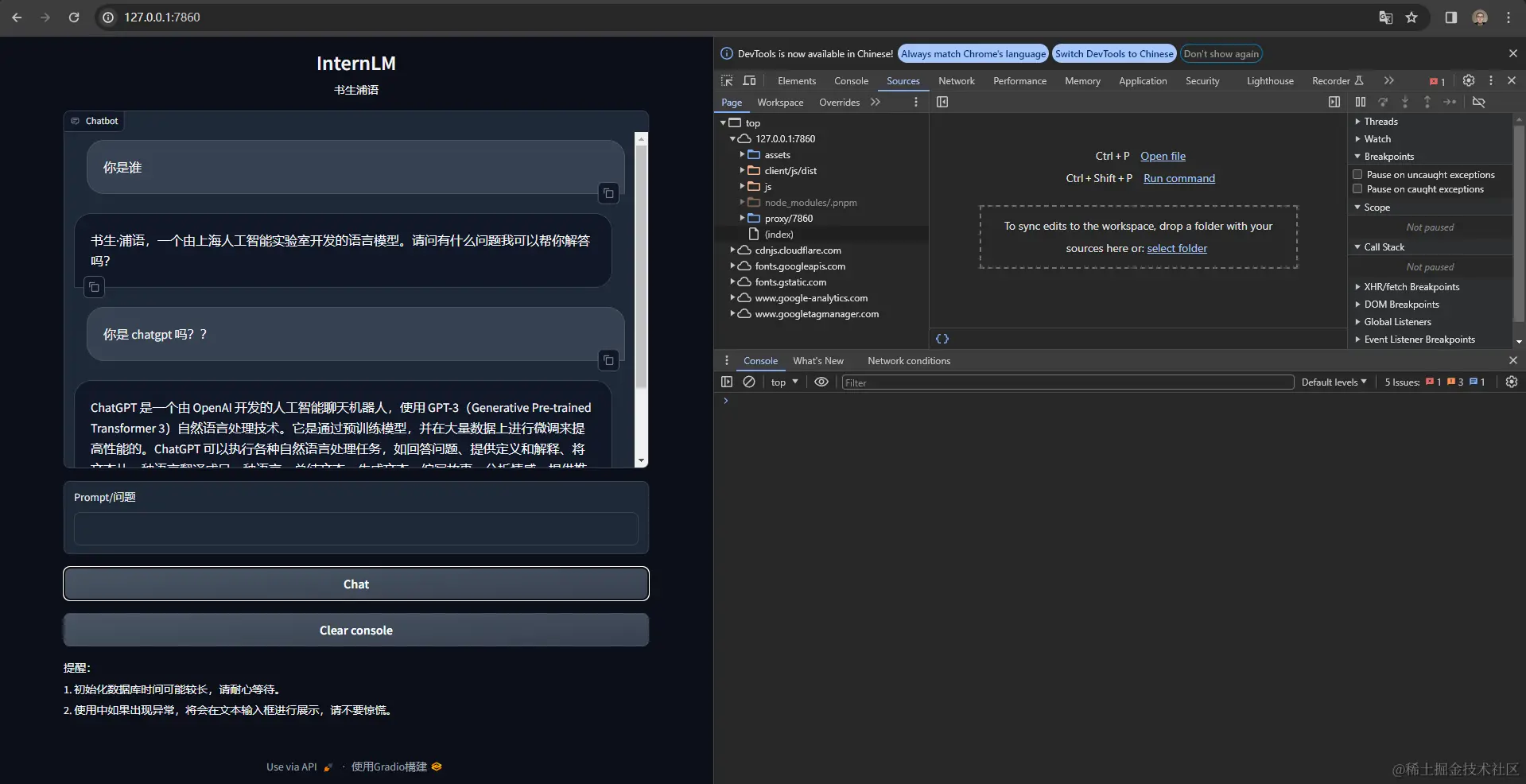Switch to the Network tab
Screen dimensions: 1526x784
pyautogui.click(x=957, y=81)
